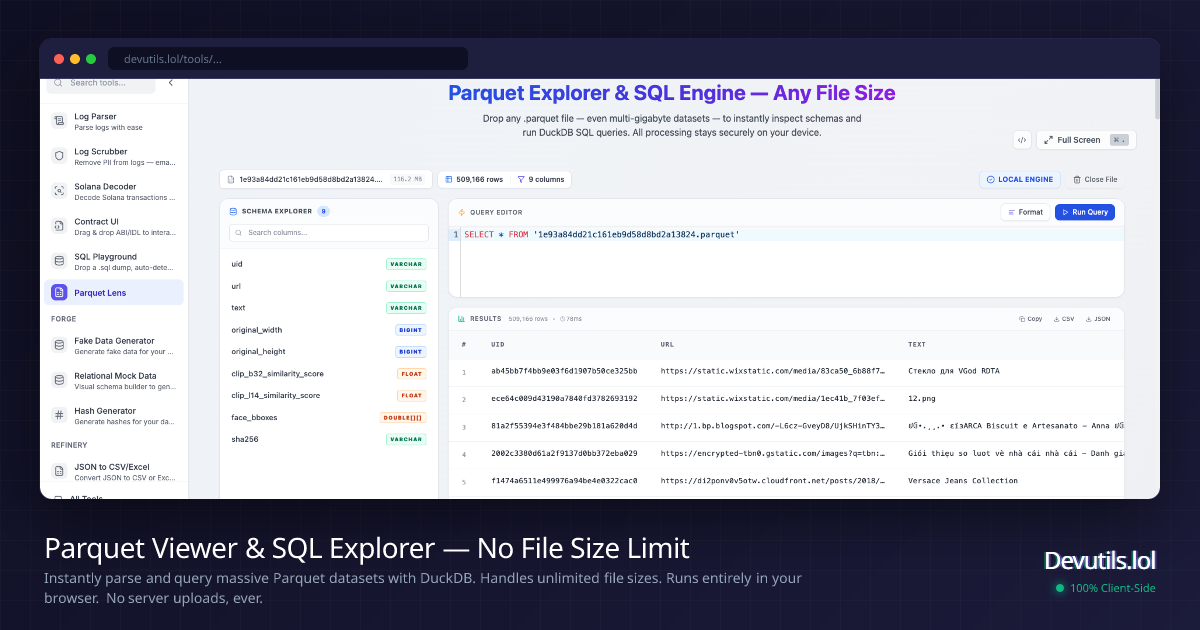Click the browser address bar
This screenshot has height=630, width=1200.
click(x=288, y=59)
